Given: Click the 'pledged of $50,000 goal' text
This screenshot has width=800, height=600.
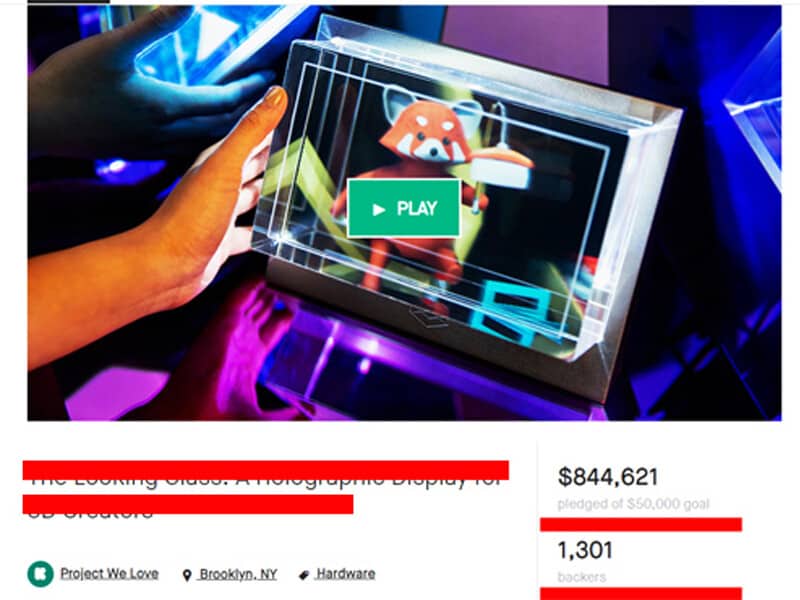Looking at the screenshot, I should pyautogui.click(x=633, y=504).
